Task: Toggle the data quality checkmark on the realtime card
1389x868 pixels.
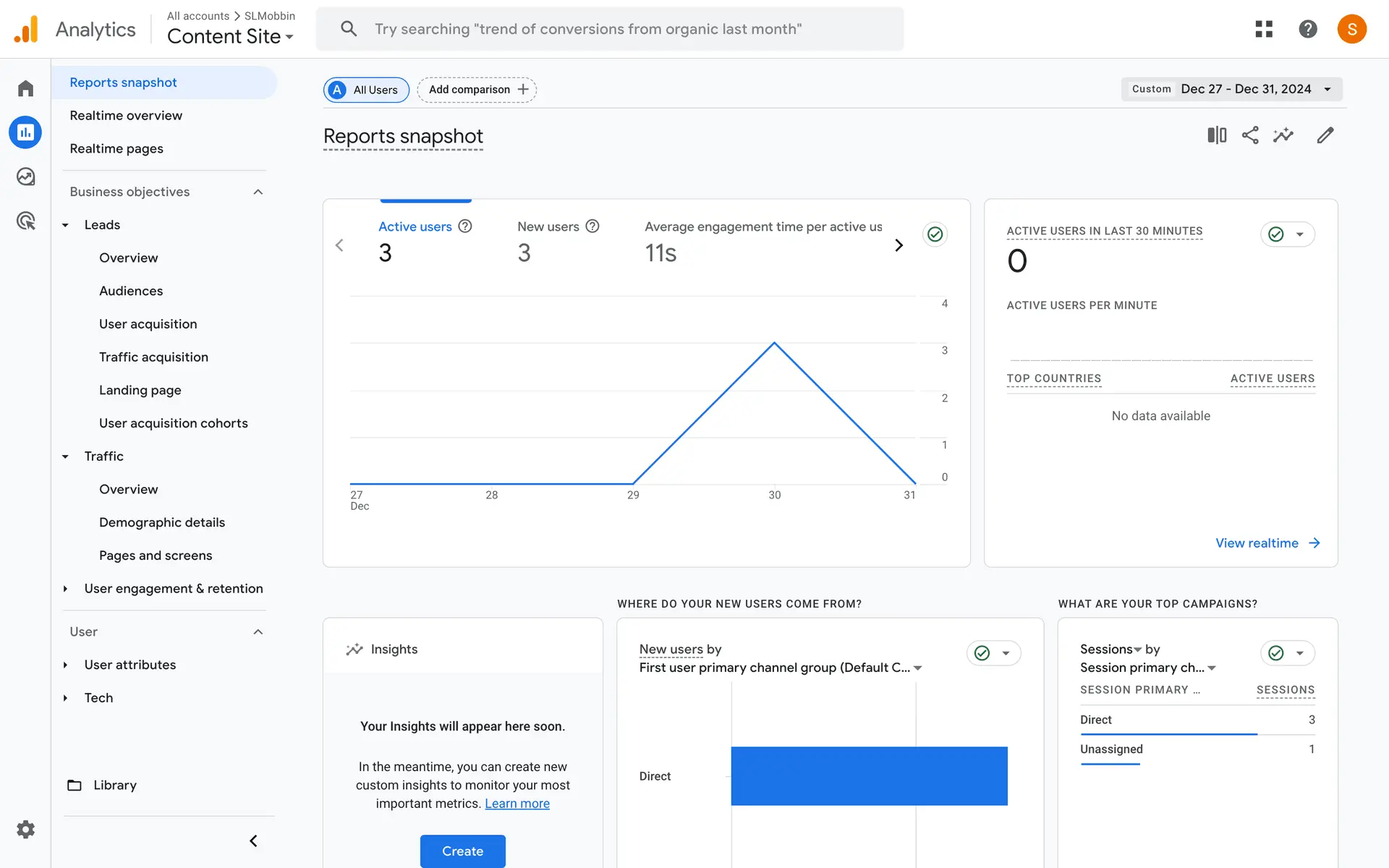Action: click(1277, 234)
